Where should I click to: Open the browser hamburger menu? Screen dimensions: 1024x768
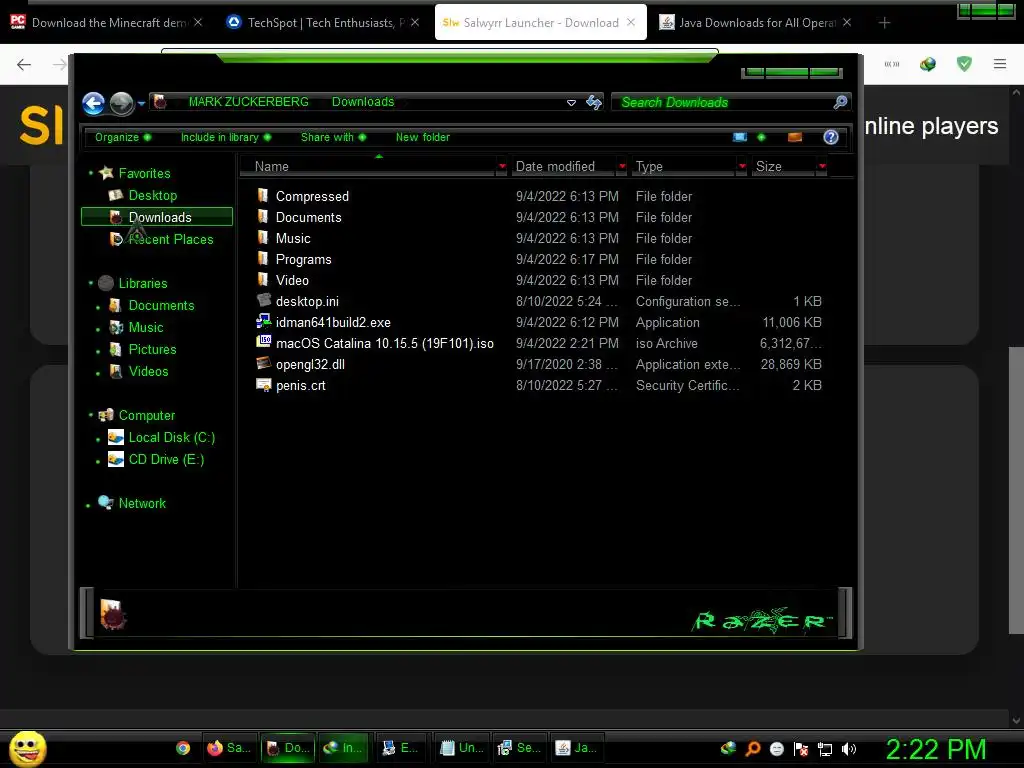coord(1000,64)
